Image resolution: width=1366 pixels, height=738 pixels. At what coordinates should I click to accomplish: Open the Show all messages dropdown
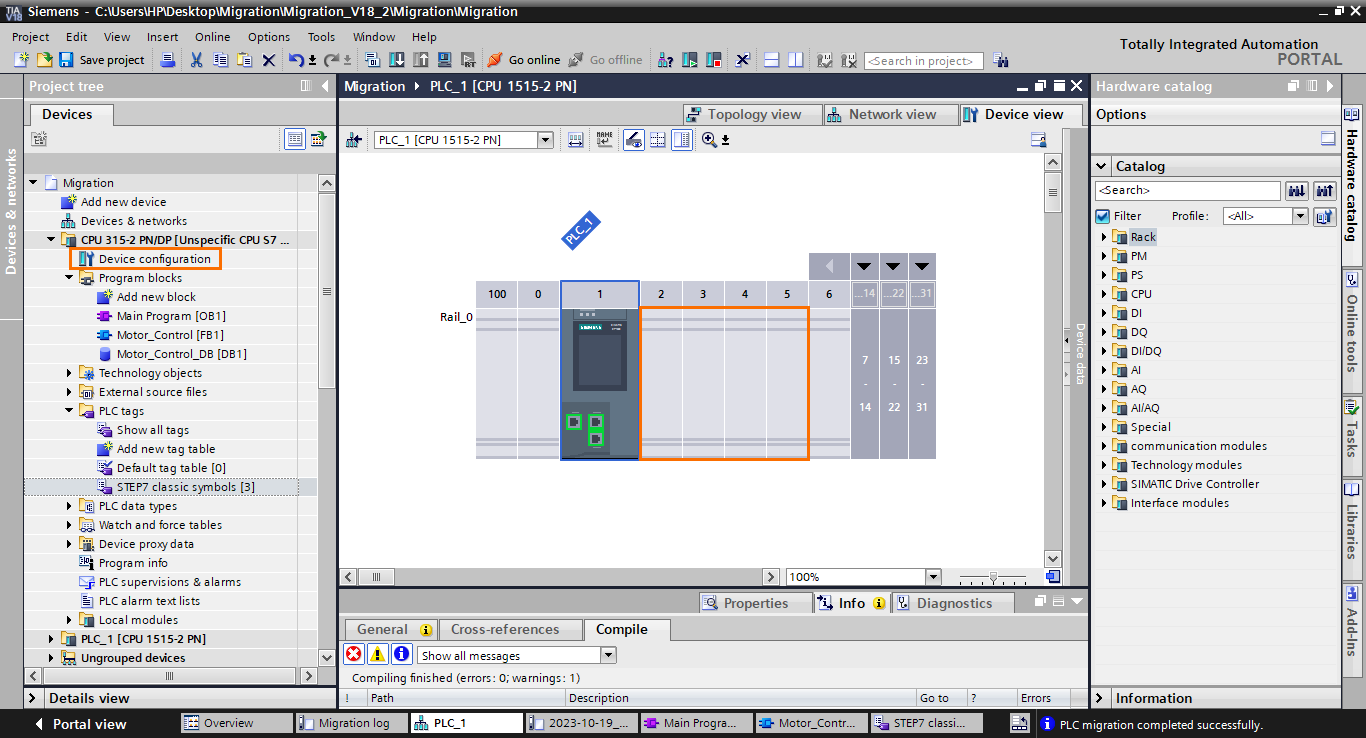click(607, 654)
